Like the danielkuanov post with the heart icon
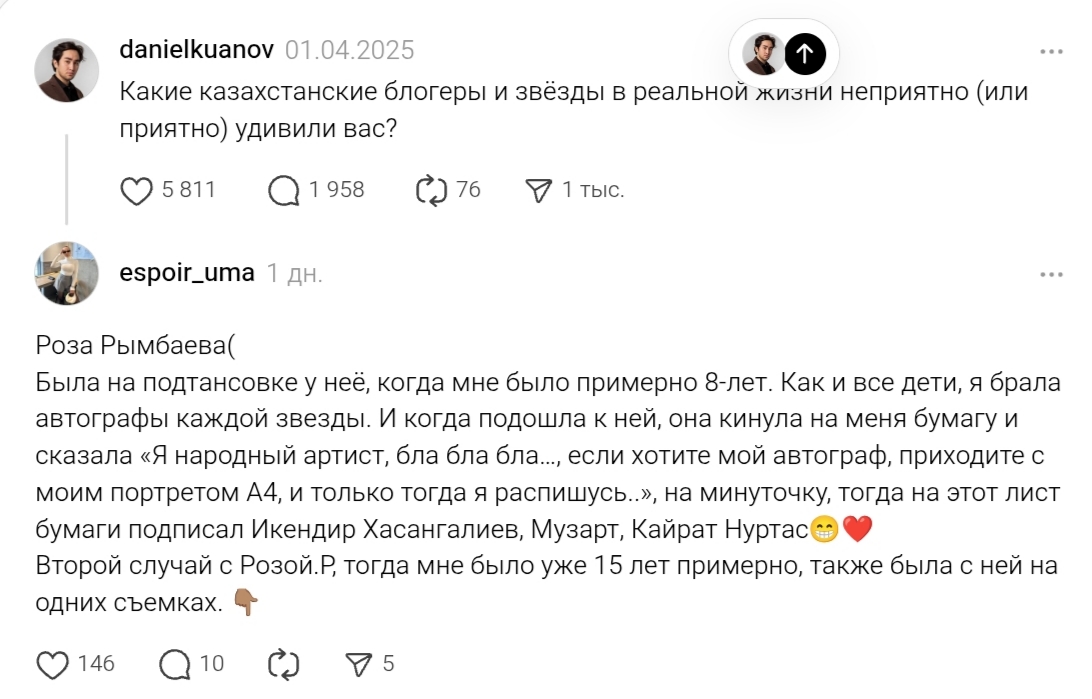This screenshot has width=1092, height=699. pos(136,190)
